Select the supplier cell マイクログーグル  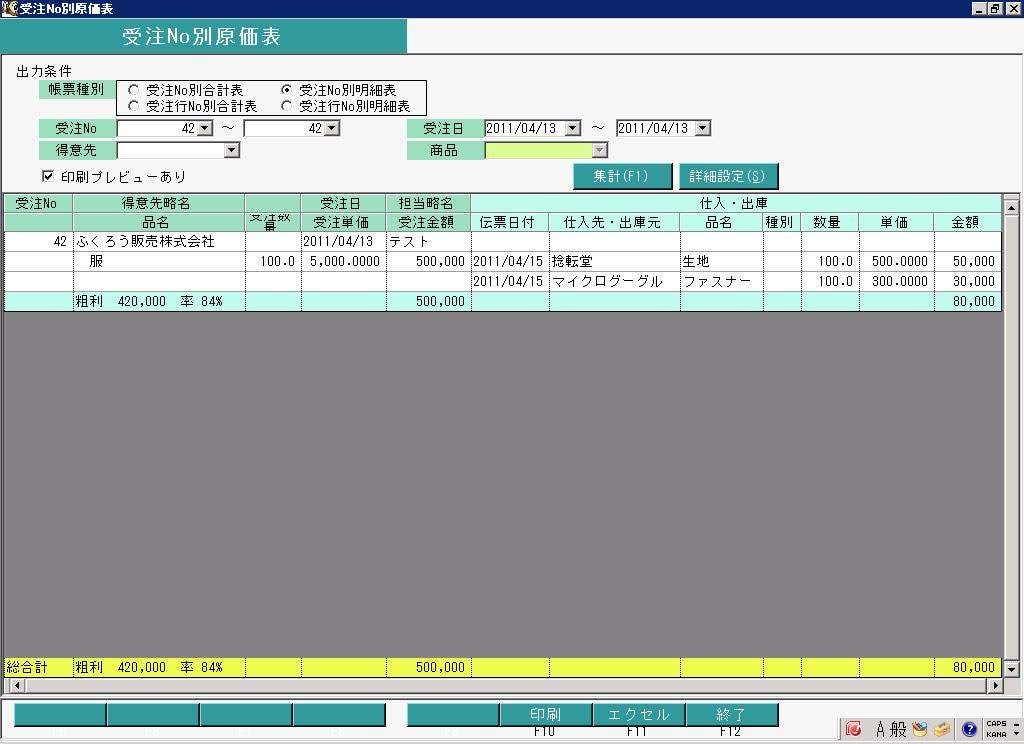point(615,282)
